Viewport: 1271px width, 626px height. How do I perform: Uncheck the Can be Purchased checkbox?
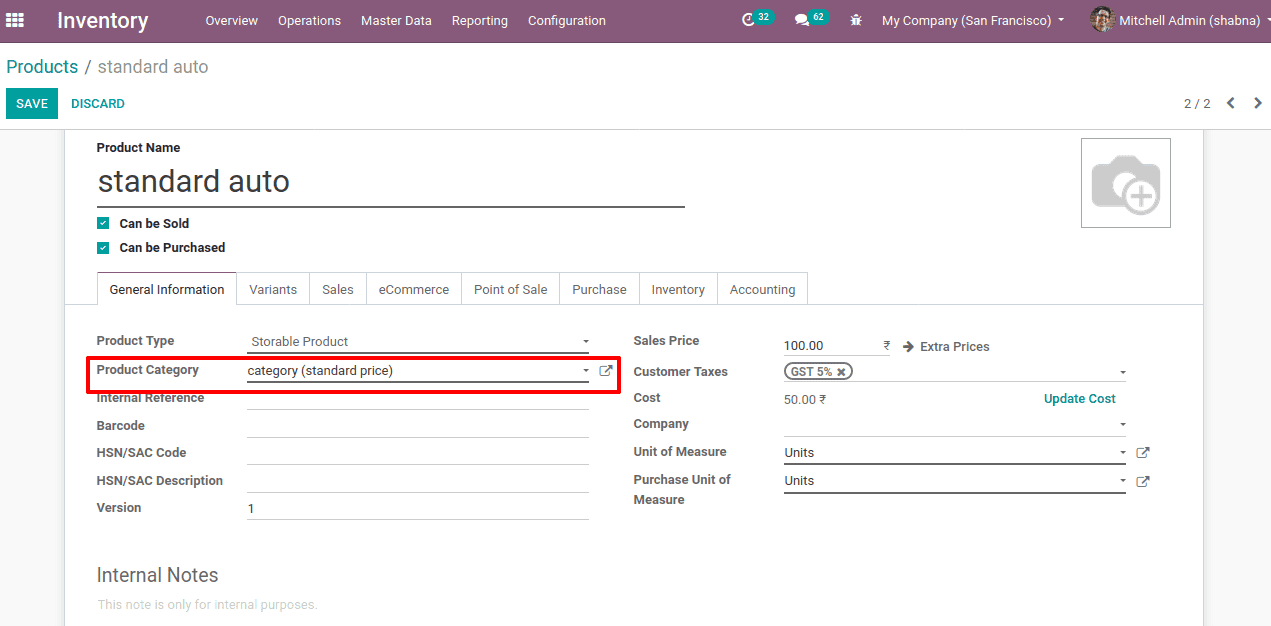(x=103, y=248)
